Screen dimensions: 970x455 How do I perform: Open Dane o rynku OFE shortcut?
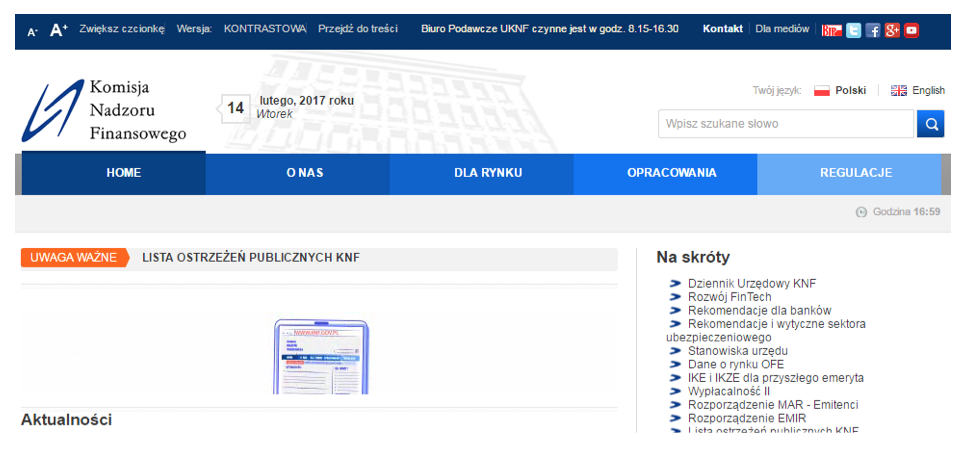pos(736,365)
